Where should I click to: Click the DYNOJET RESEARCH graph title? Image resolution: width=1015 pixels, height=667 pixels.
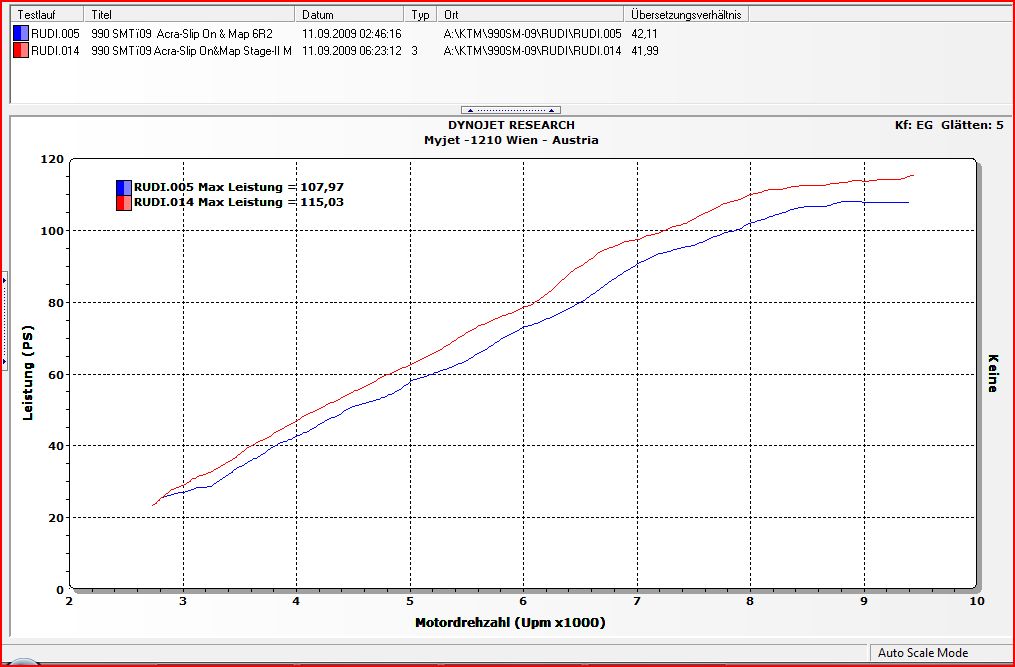pyautogui.click(x=511, y=125)
